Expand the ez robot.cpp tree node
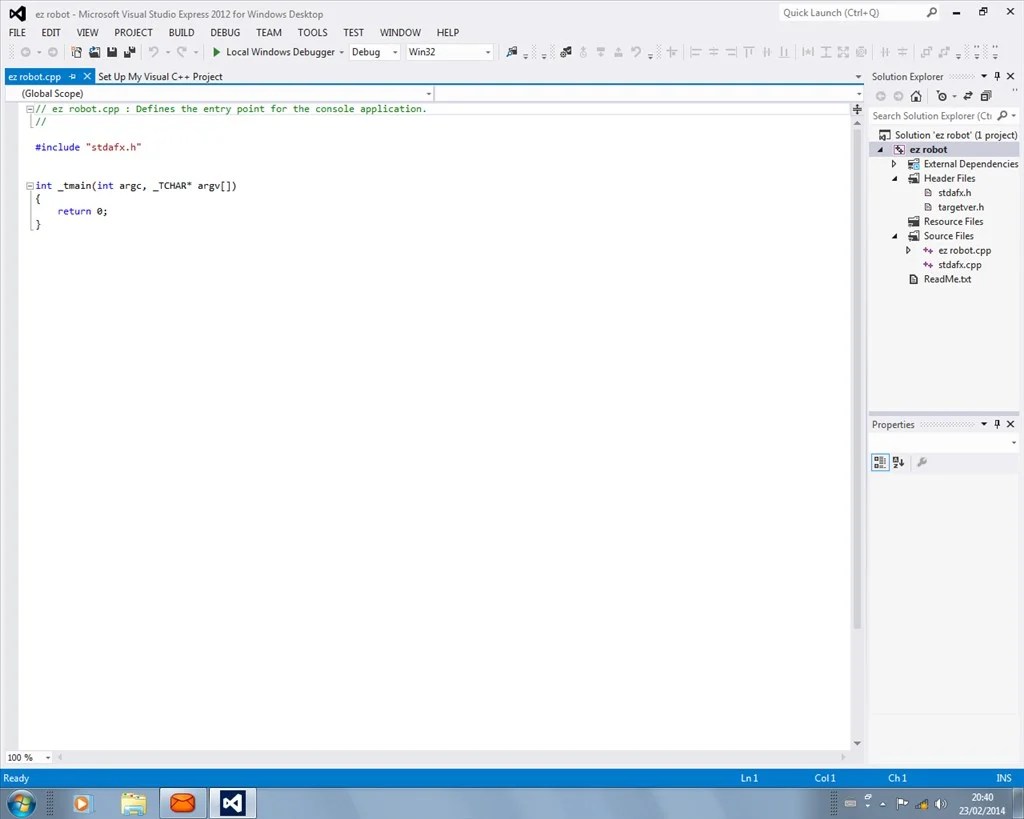Viewport: 1024px width, 819px height. tap(908, 250)
